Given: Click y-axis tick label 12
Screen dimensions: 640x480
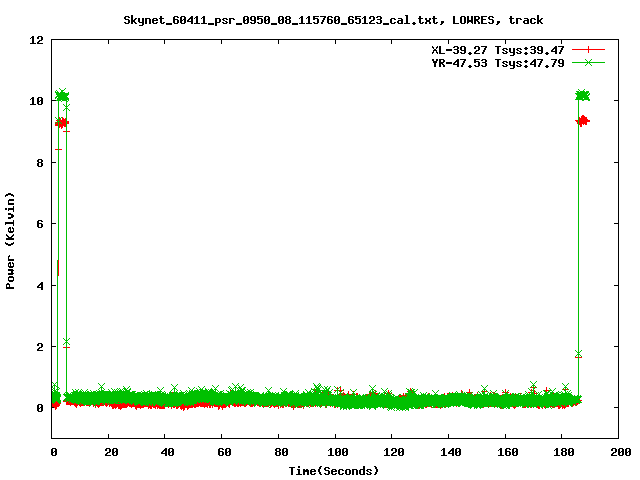Looking at the screenshot, I should coord(36,40).
